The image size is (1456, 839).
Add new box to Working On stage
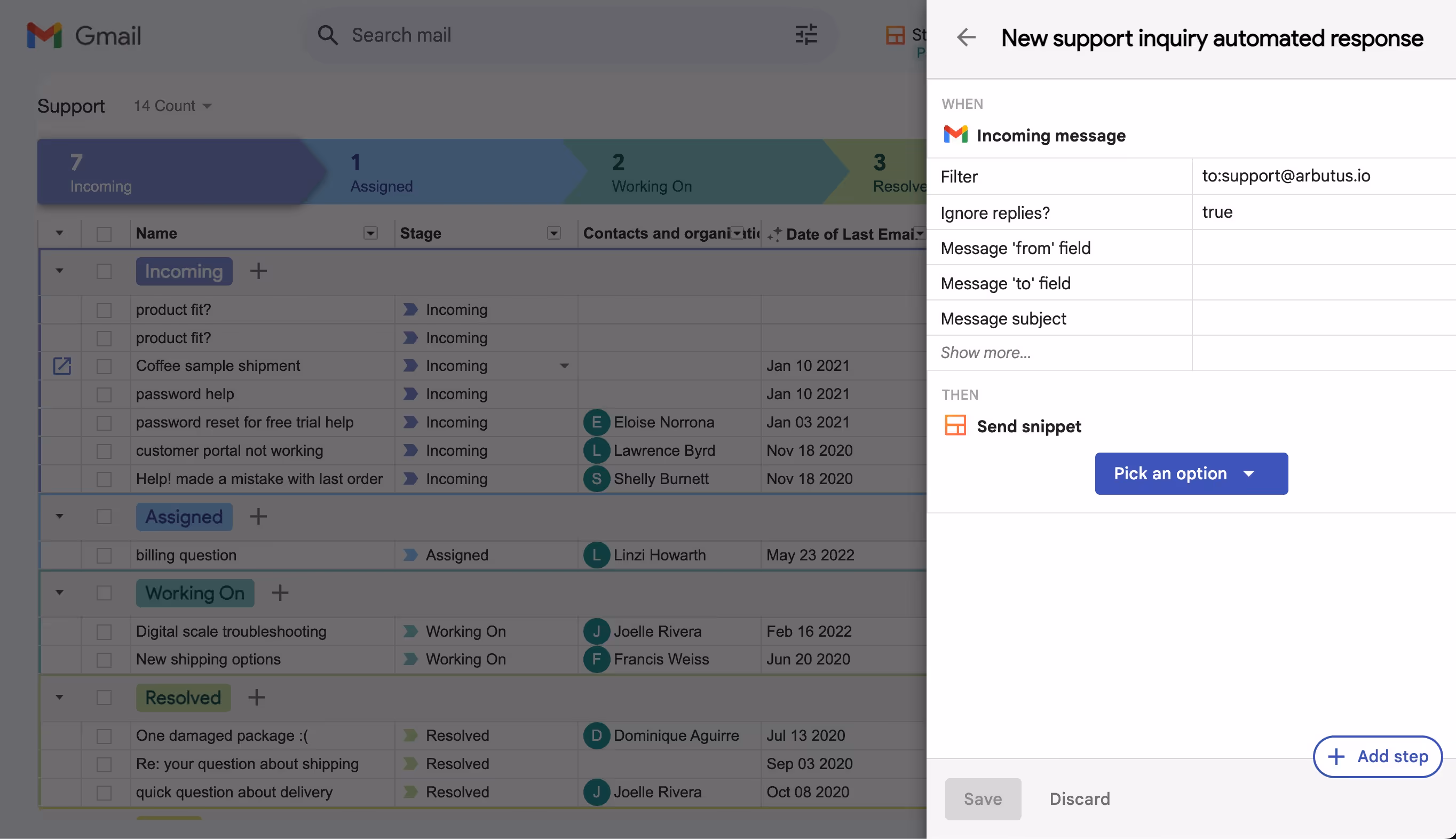[280, 593]
